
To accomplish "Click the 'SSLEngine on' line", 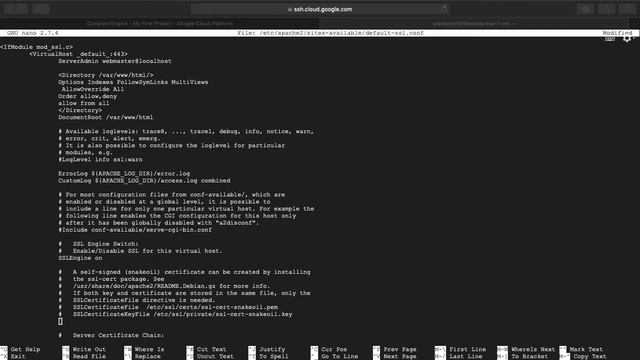I will (80, 258).
